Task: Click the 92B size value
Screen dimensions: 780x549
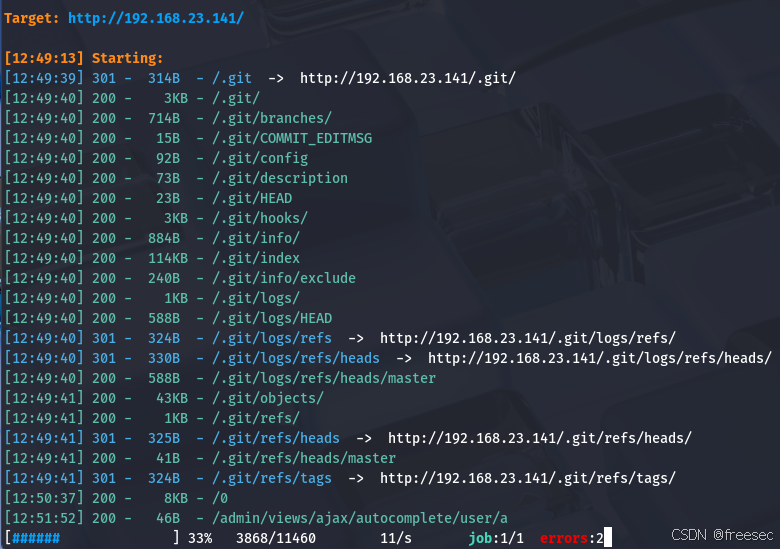Action: pos(168,158)
